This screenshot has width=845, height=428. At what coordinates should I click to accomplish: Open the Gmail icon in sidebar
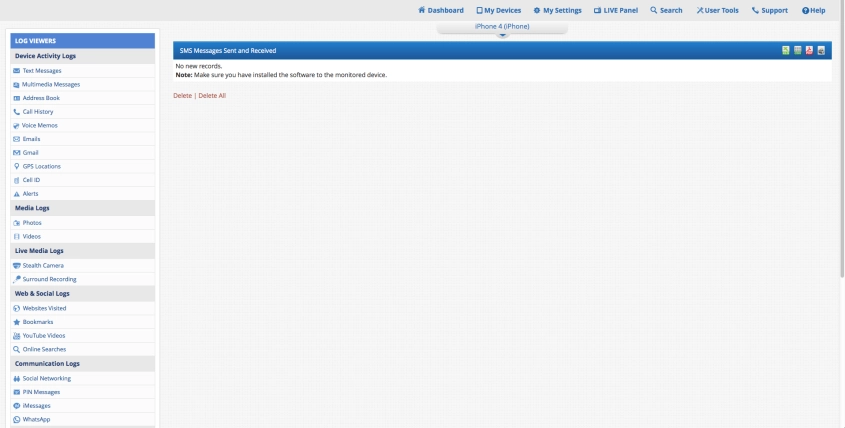pyautogui.click(x=17, y=153)
